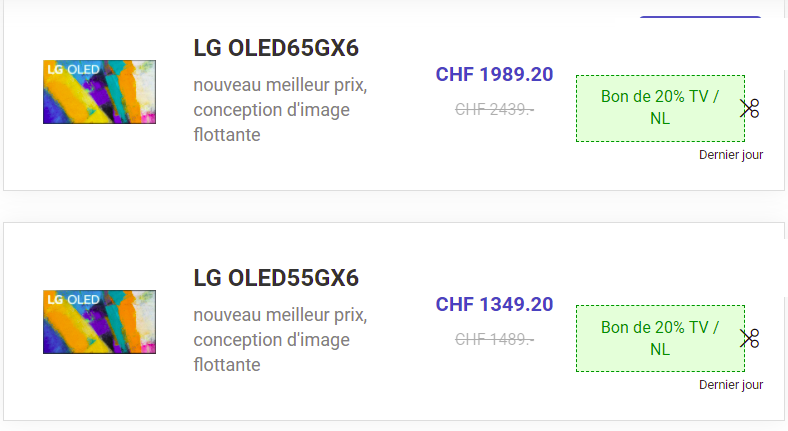Open the LG OLED65GX6 title link

(x=276, y=48)
